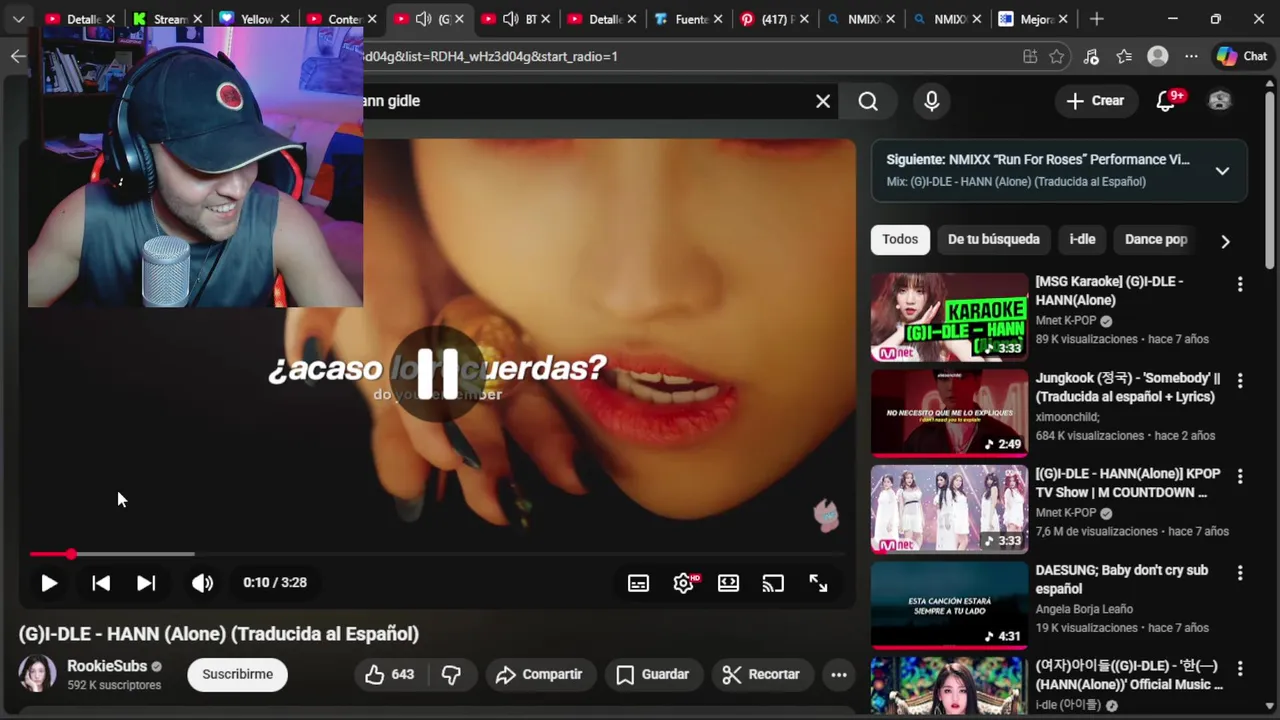Clip video with Recortar button
The height and width of the screenshot is (720, 1280).
click(x=761, y=675)
